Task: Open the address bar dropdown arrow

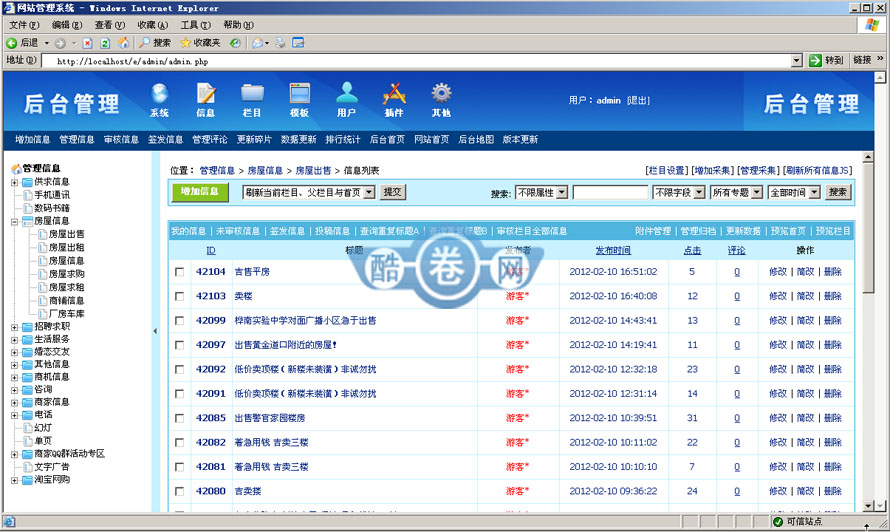Action: point(796,60)
